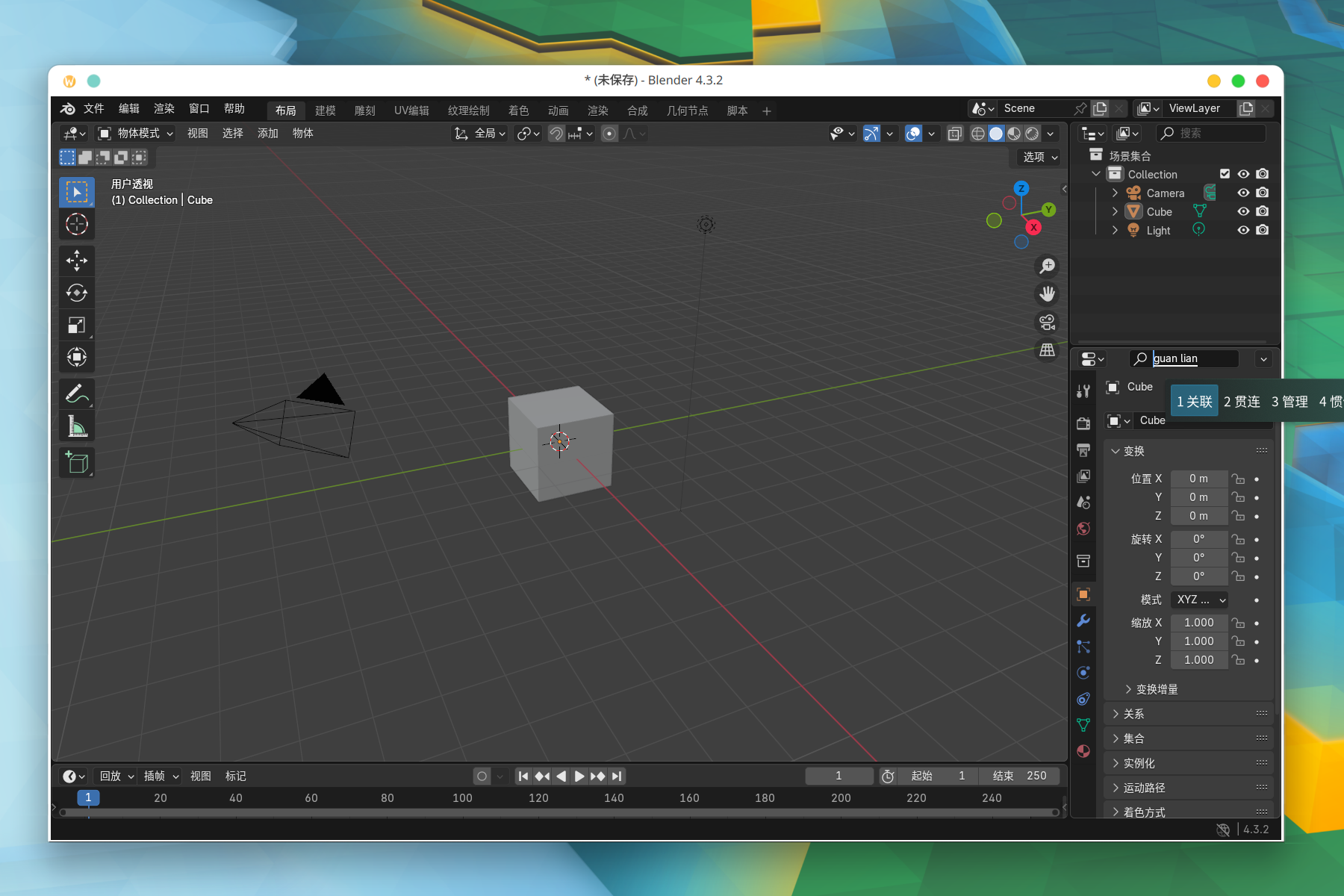This screenshot has width=1344, height=896.
Task: Hide the Camera object in viewport
Action: (1243, 193)
